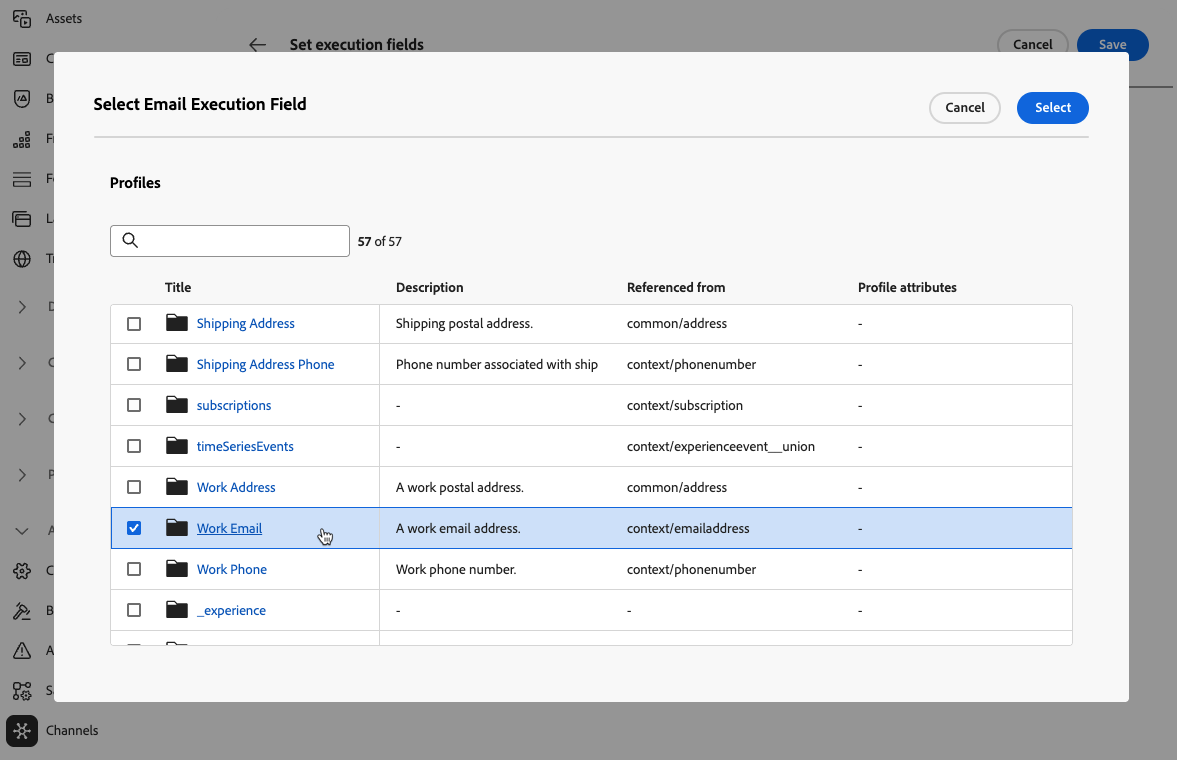
Task: Click the subscriptions folder icon
Action: coord(177,405)
